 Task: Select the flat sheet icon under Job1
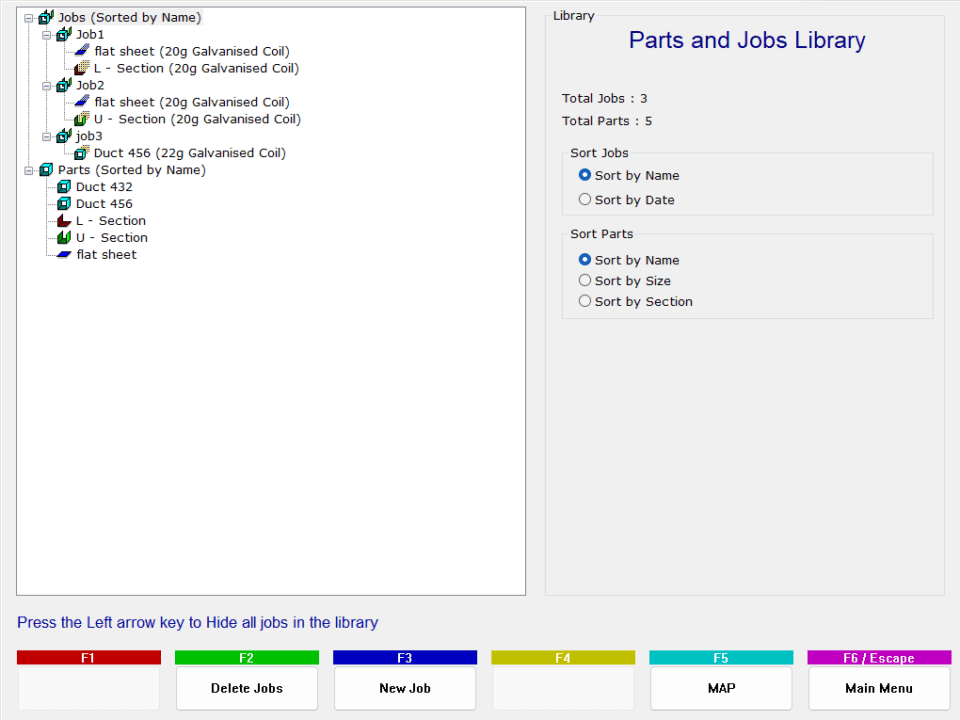(x=83, y=51)
